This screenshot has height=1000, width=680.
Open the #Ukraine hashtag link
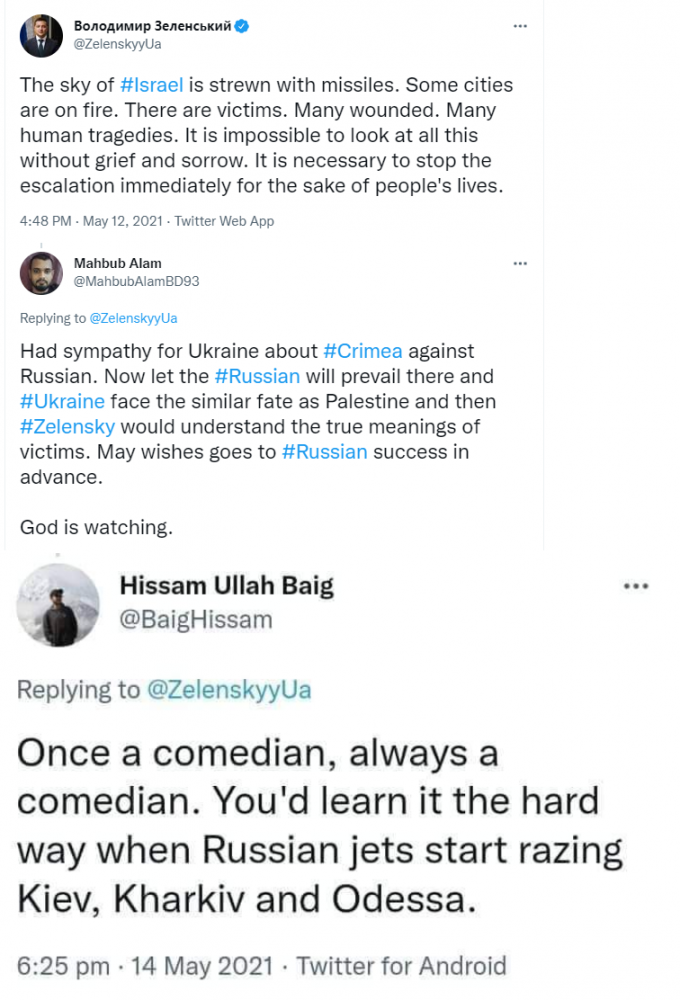pyautogui.click(x=63, y=401)
